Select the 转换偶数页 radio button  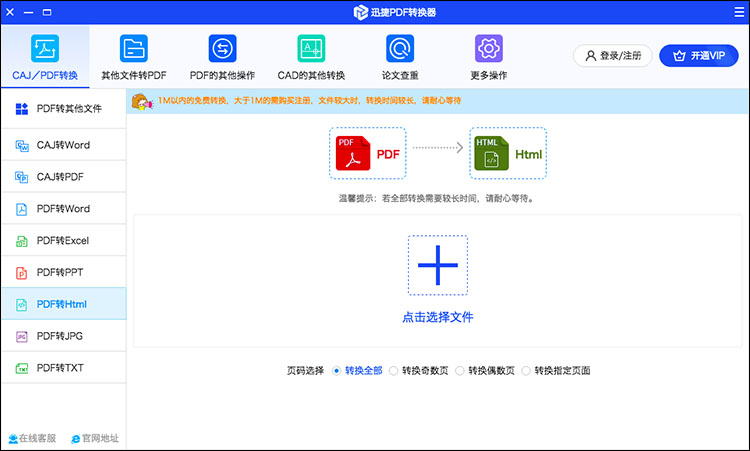460,371
